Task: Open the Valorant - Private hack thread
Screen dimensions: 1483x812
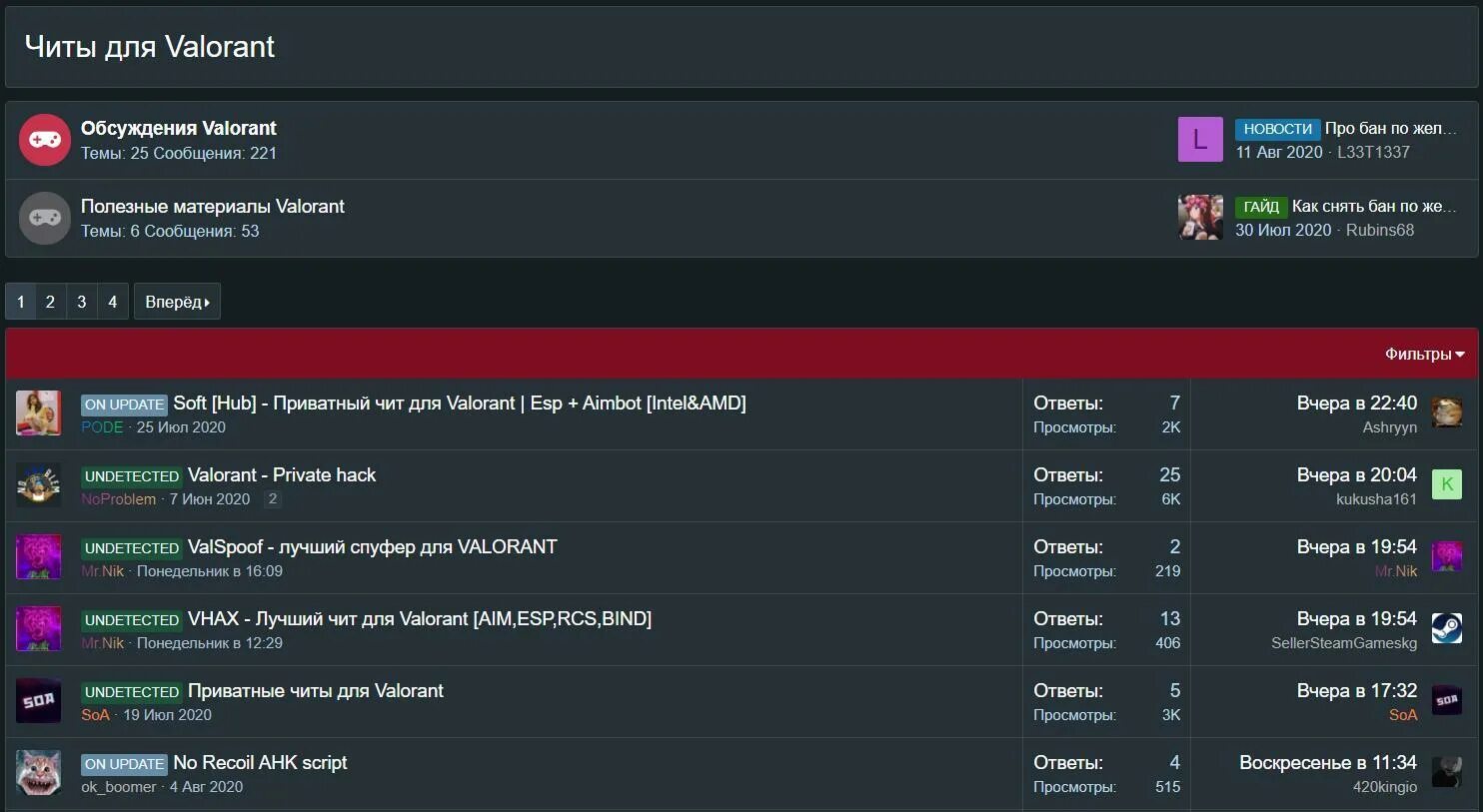Action: [282, 474]
